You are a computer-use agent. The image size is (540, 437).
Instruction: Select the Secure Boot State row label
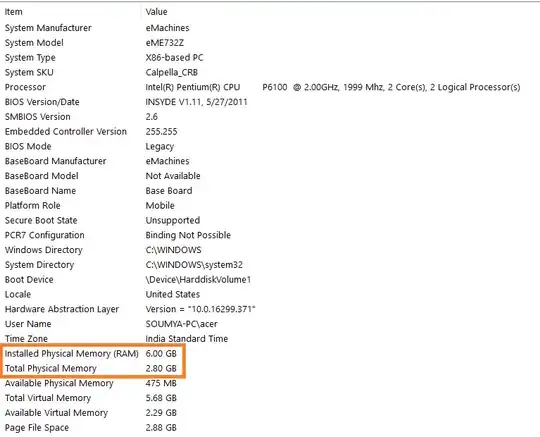point(41,220)
